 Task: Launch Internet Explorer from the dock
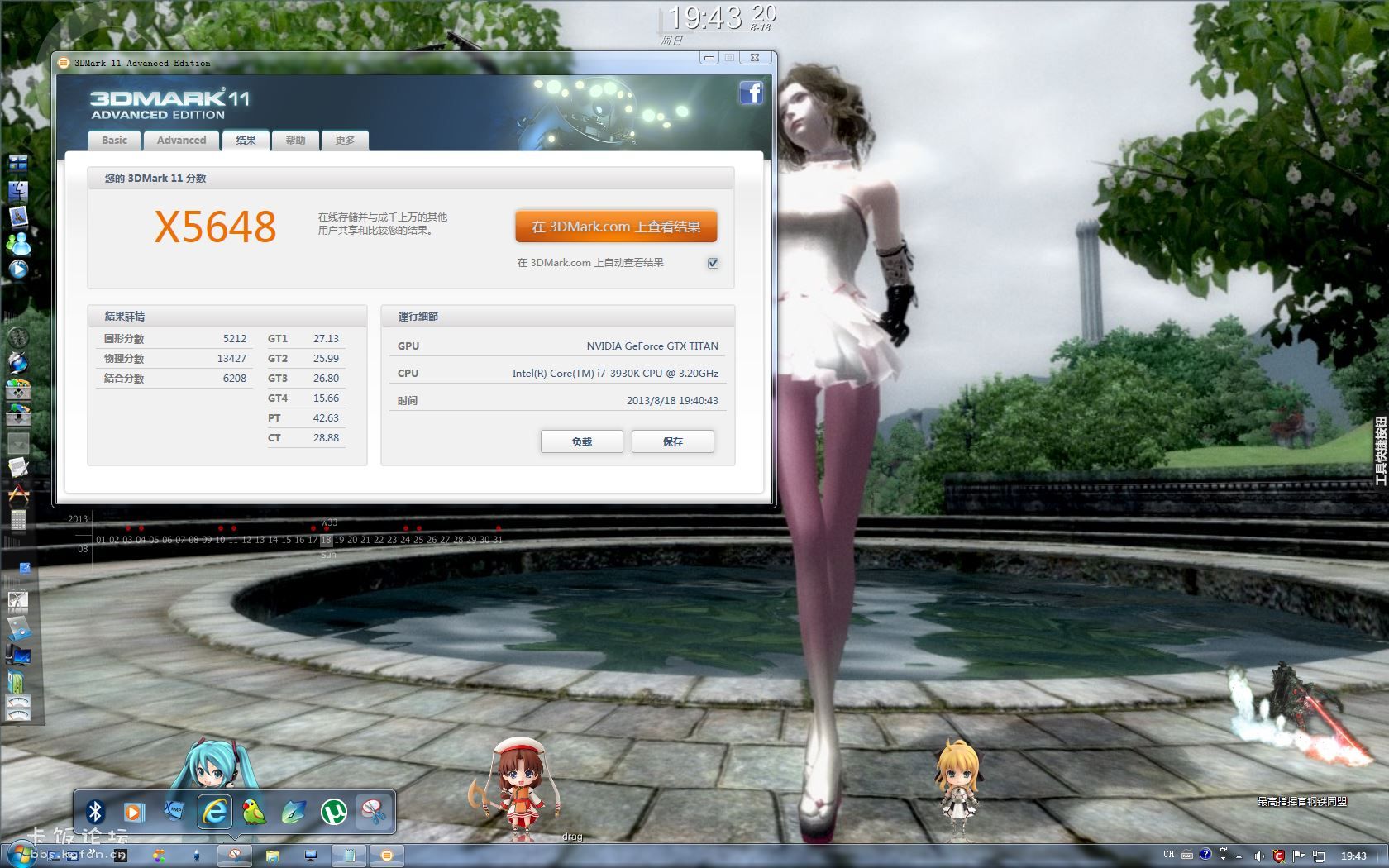(214, 812)
